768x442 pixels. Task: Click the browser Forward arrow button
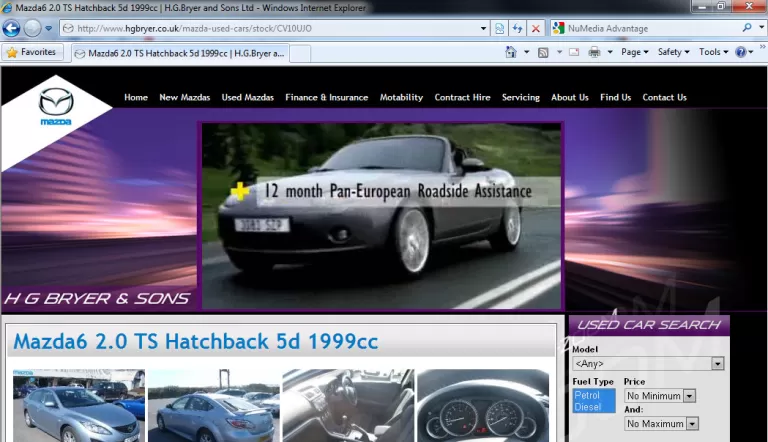pyautogui.click(x=32, y=28)
